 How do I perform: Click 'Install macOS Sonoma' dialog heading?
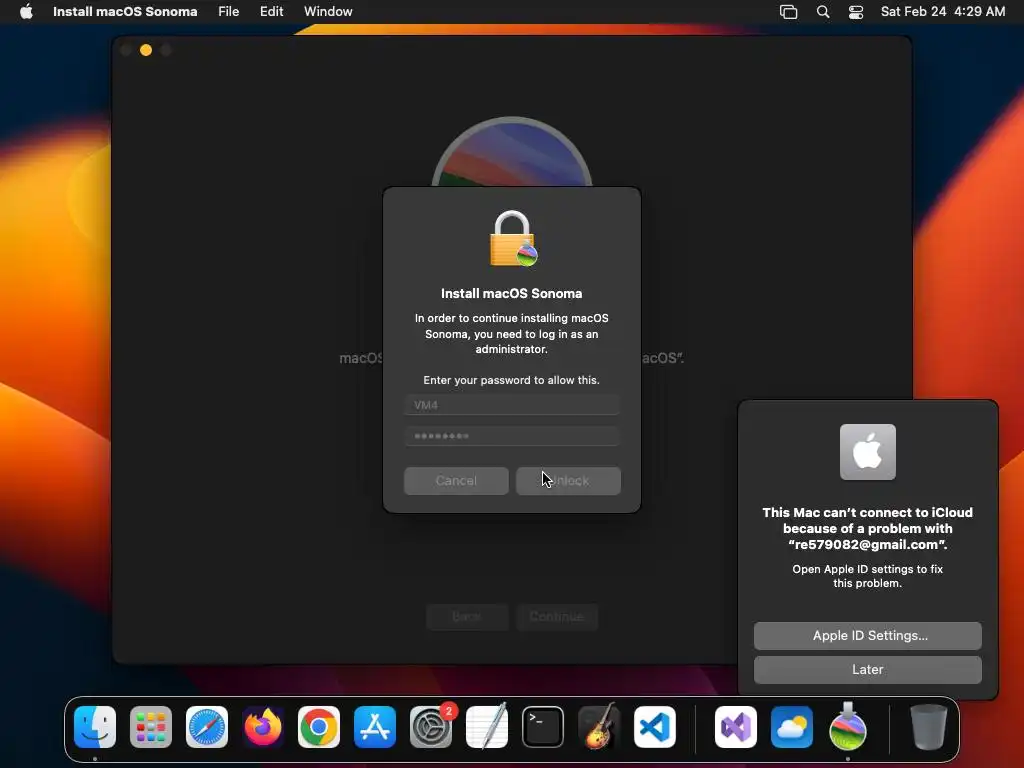tap(511, 293)
